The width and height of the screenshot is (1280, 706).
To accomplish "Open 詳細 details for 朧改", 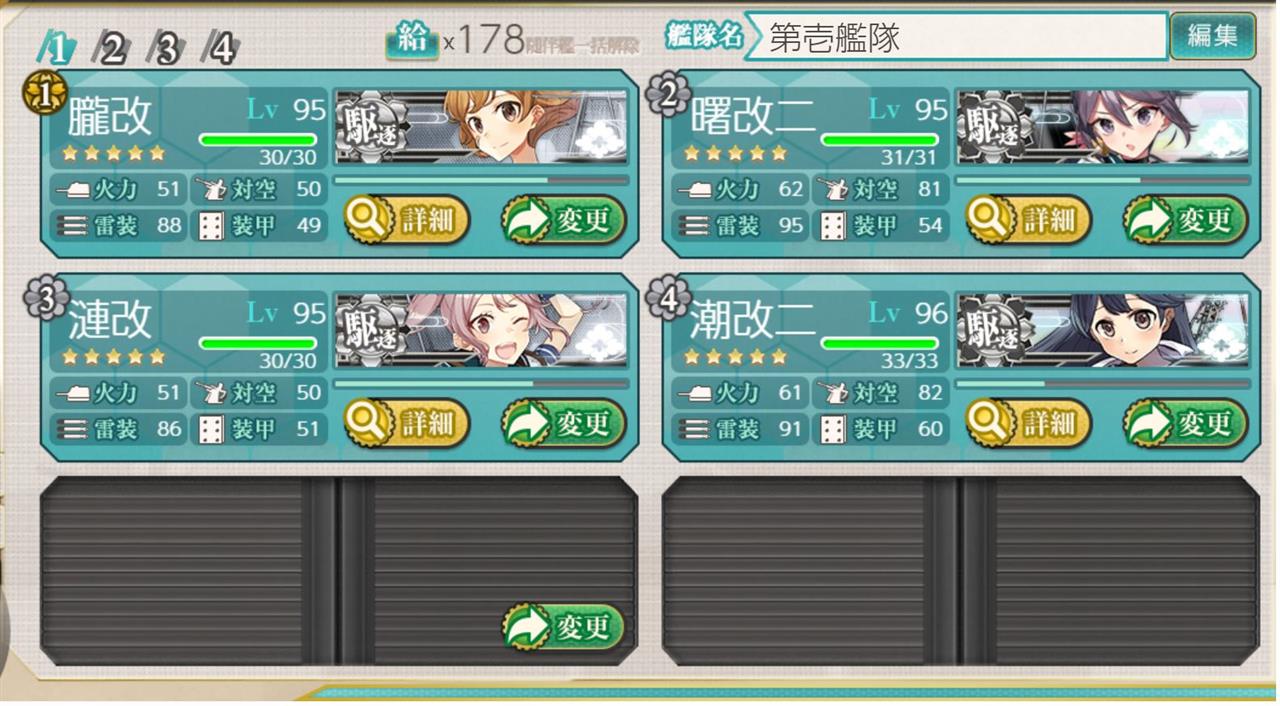I will point(408,220).
